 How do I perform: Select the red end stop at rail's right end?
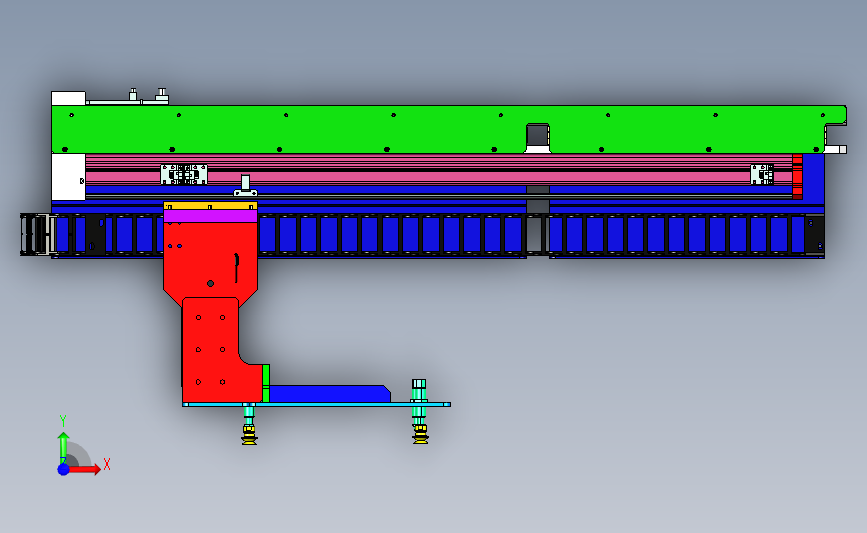pos(797,176)
